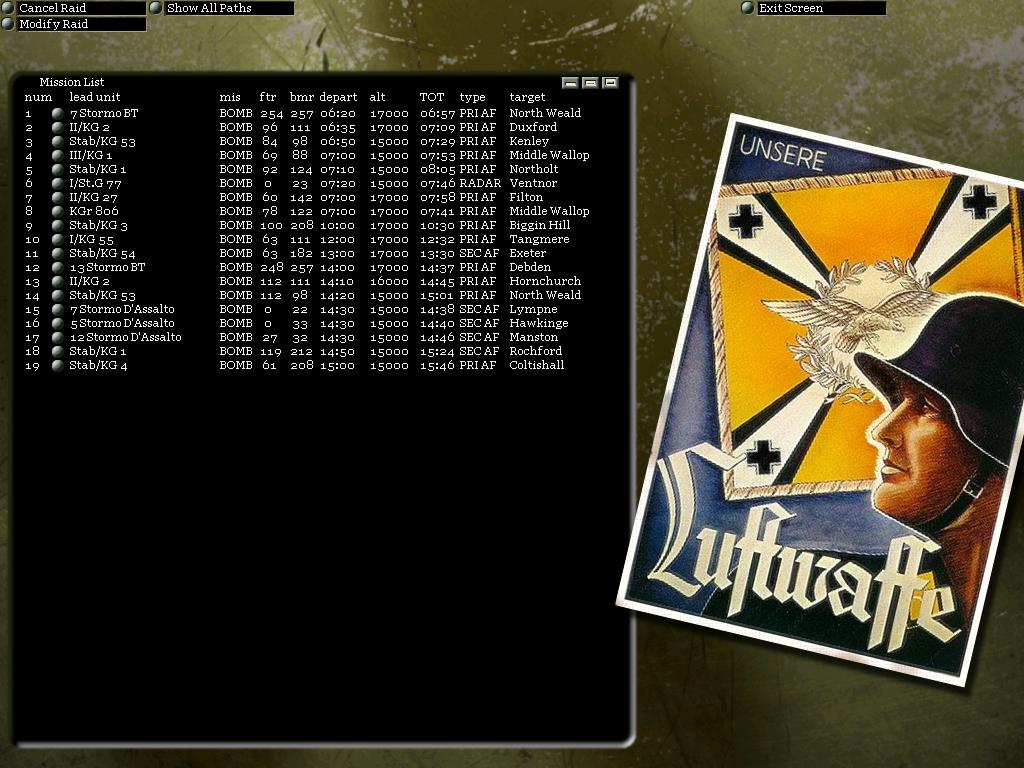The height and width of the screenshot is (768, 1024).
Task: Click target 'Filton'
Action: pyautogui.click(x=526, y=198)
